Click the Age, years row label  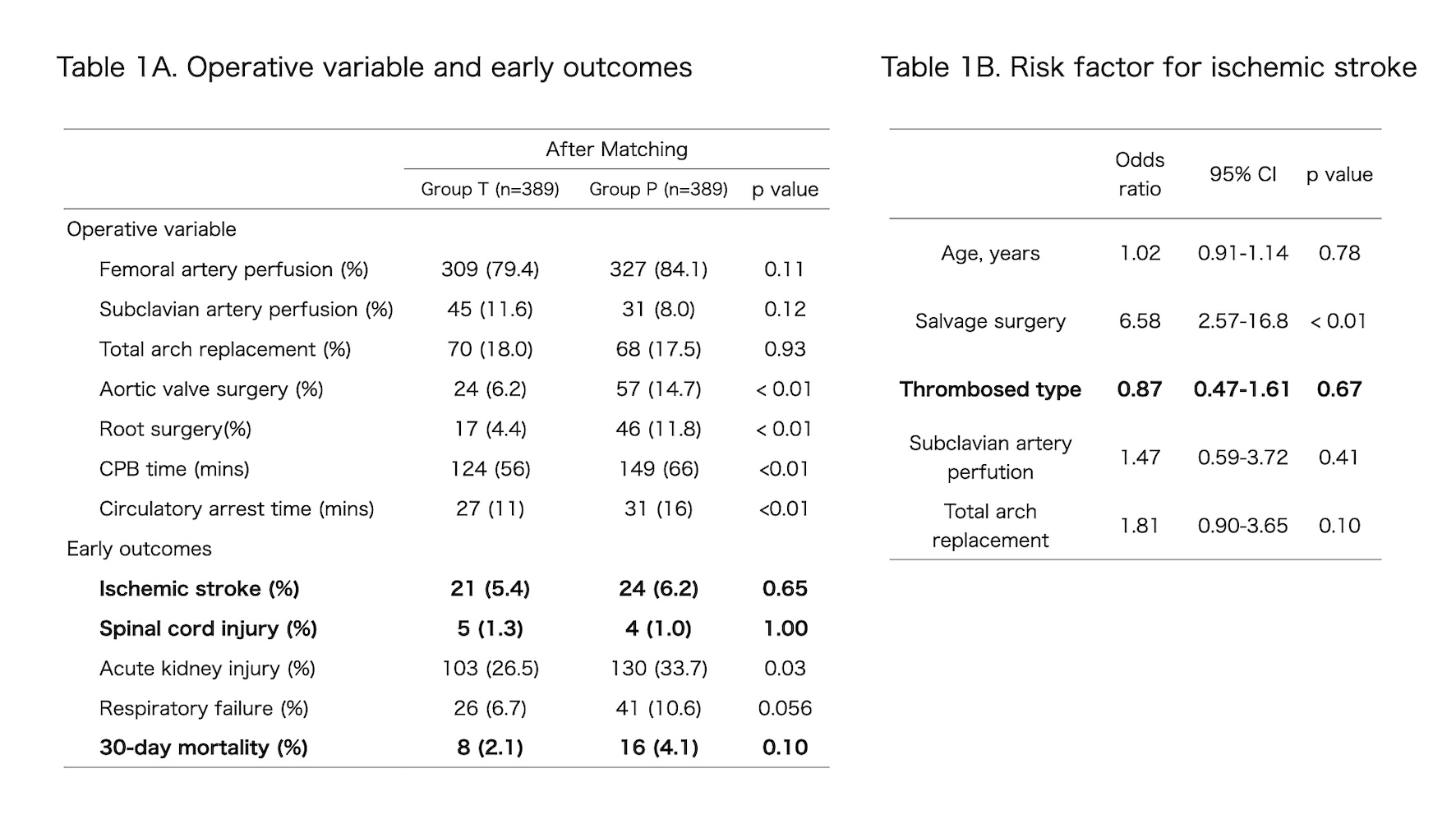click(x=990, y=253)
